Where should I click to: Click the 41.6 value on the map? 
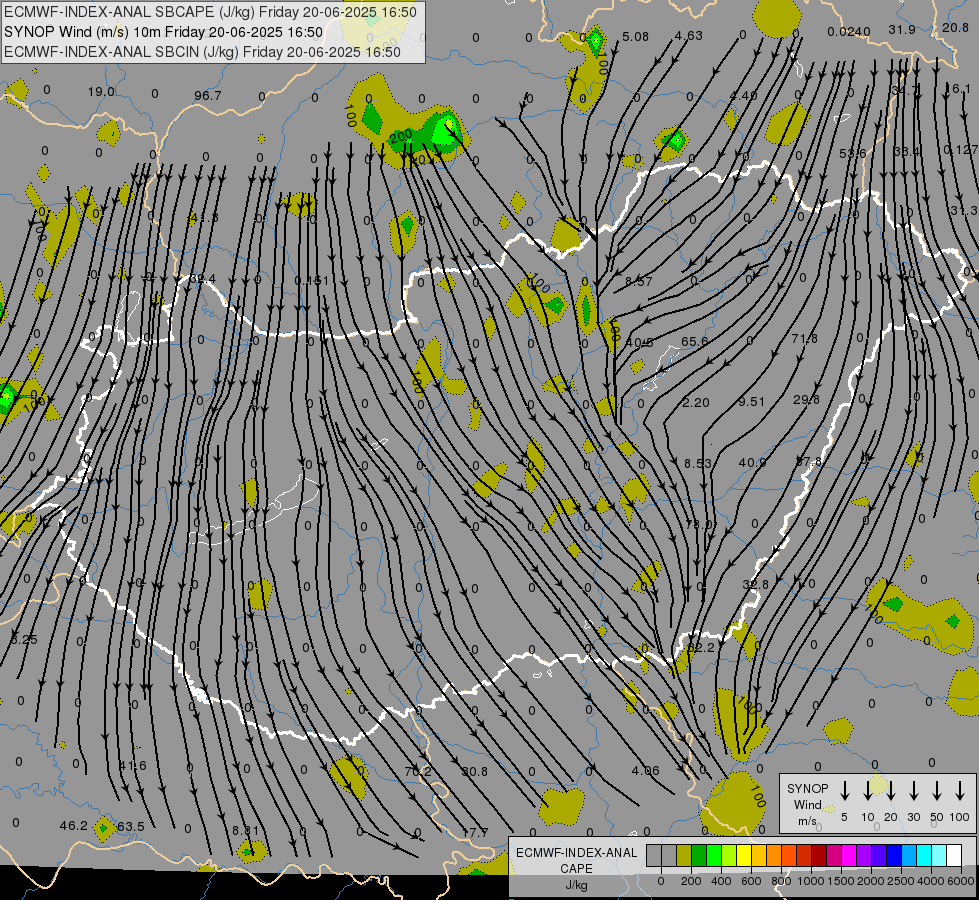click(x=132, y=766)
